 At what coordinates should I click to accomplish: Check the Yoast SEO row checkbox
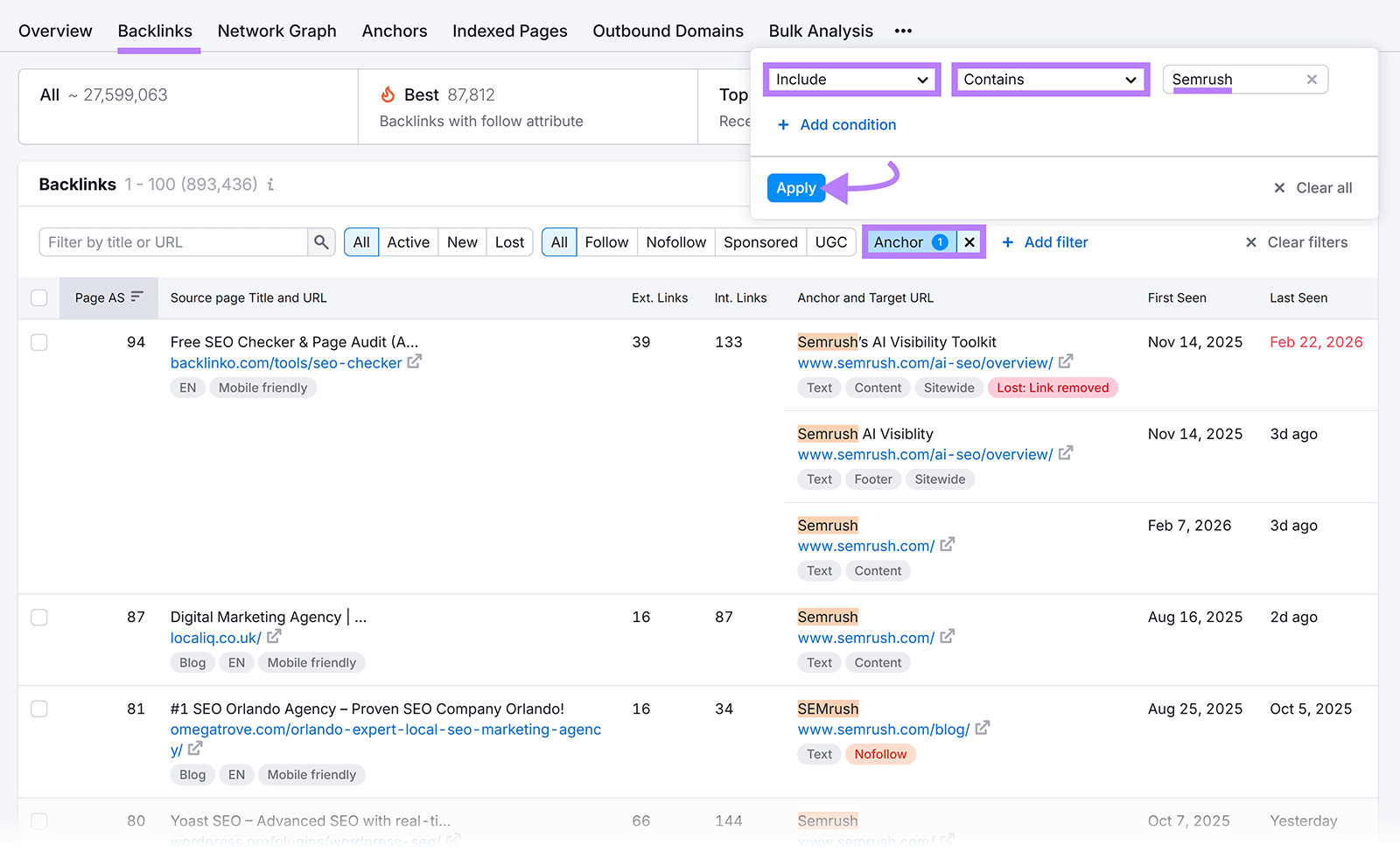pos(39,821)
